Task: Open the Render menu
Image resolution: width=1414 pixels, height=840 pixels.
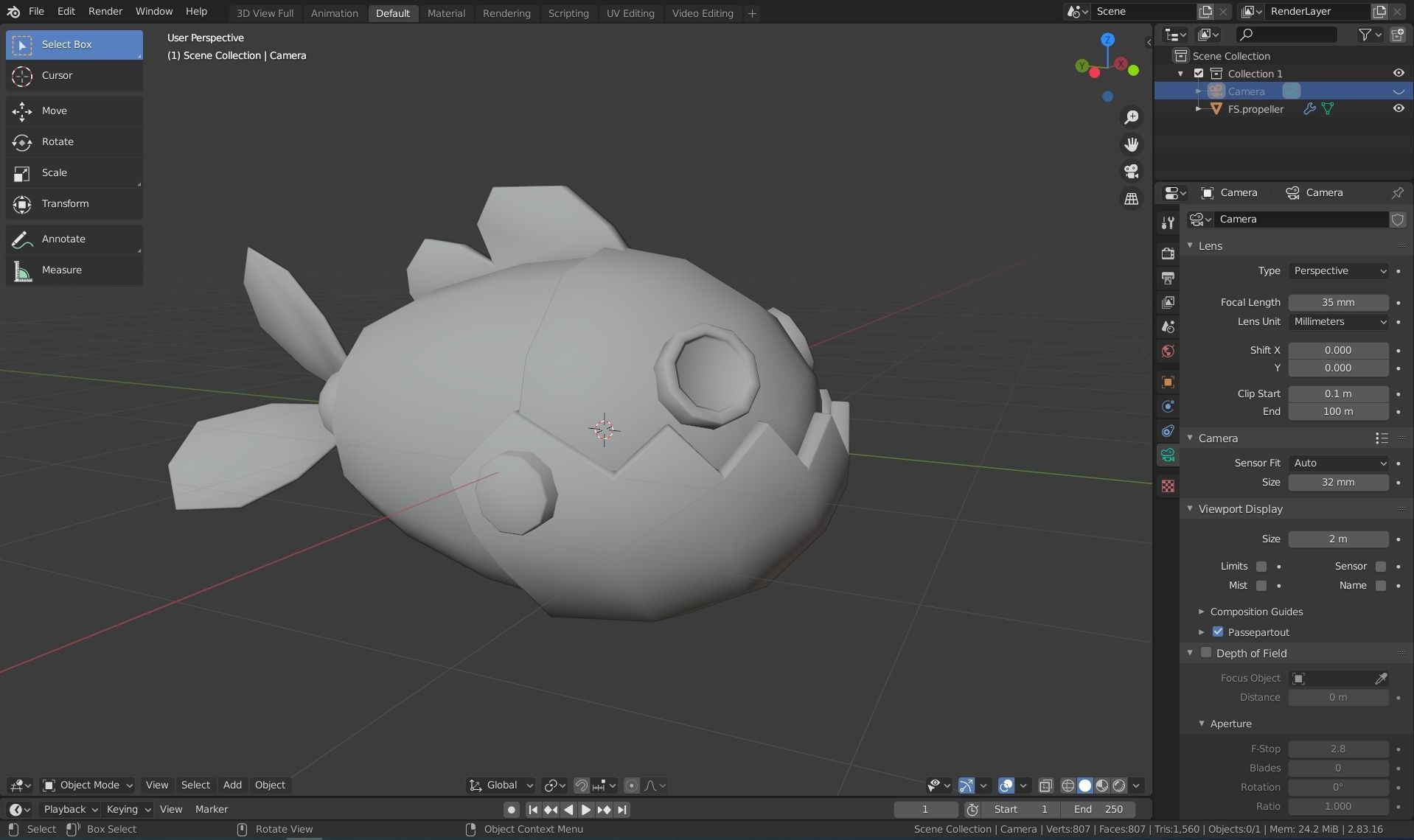Action: (105, 12)
